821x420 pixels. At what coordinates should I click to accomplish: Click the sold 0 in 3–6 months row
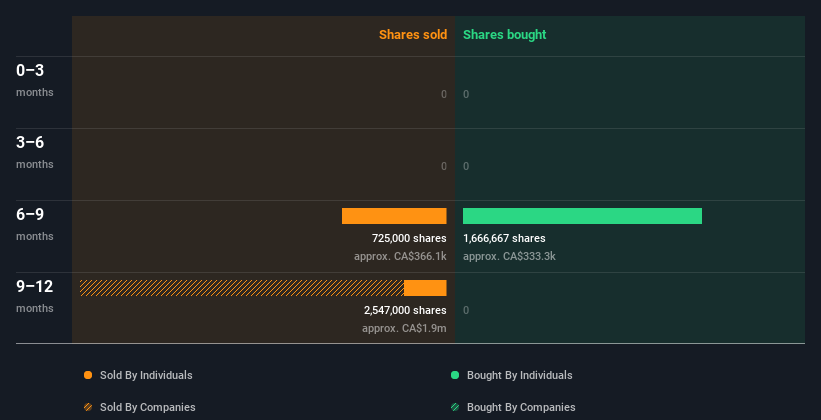point(443,167)
